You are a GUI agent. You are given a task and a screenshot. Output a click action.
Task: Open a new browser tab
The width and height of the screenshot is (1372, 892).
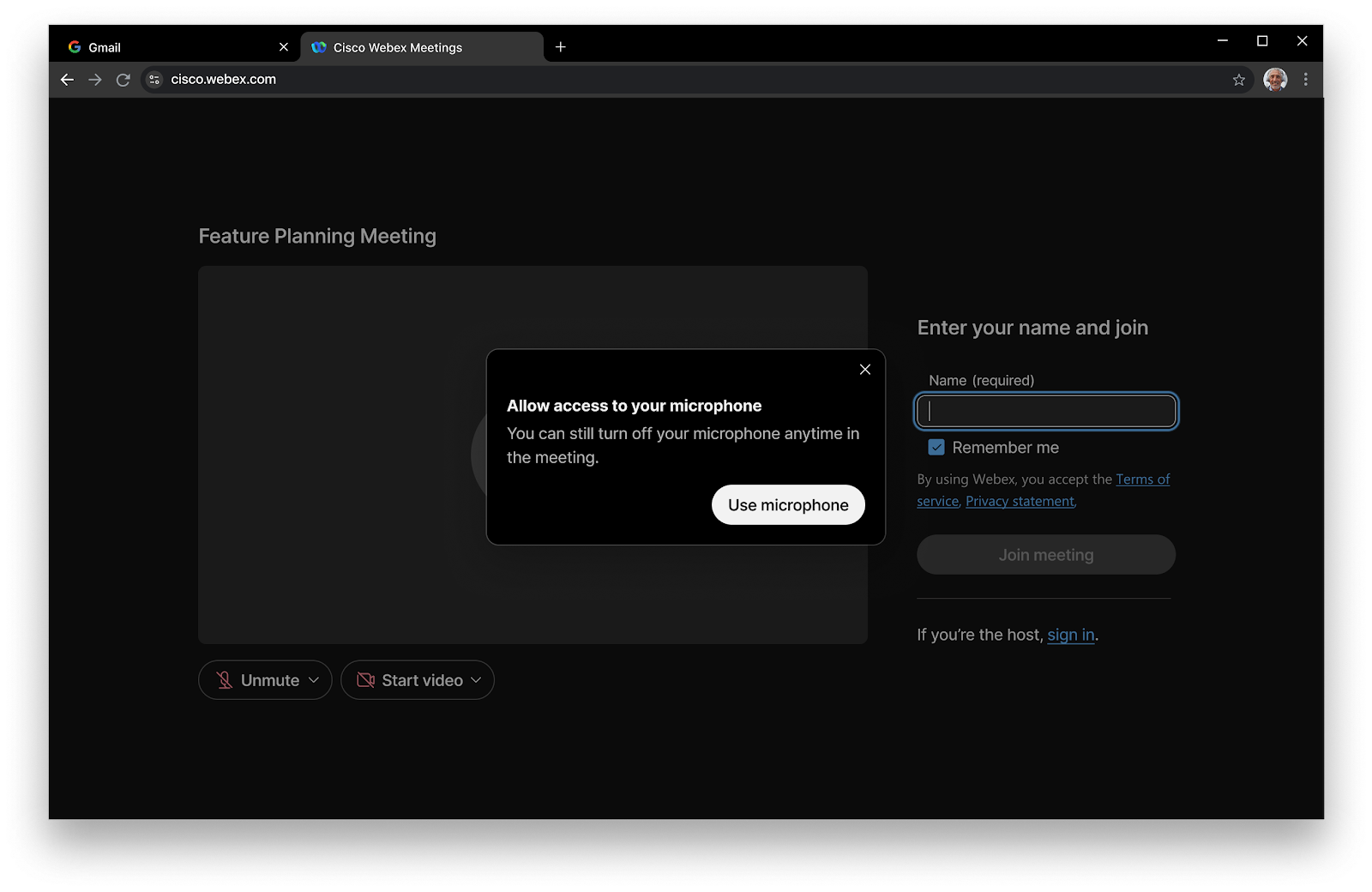[x=561, y=47]
